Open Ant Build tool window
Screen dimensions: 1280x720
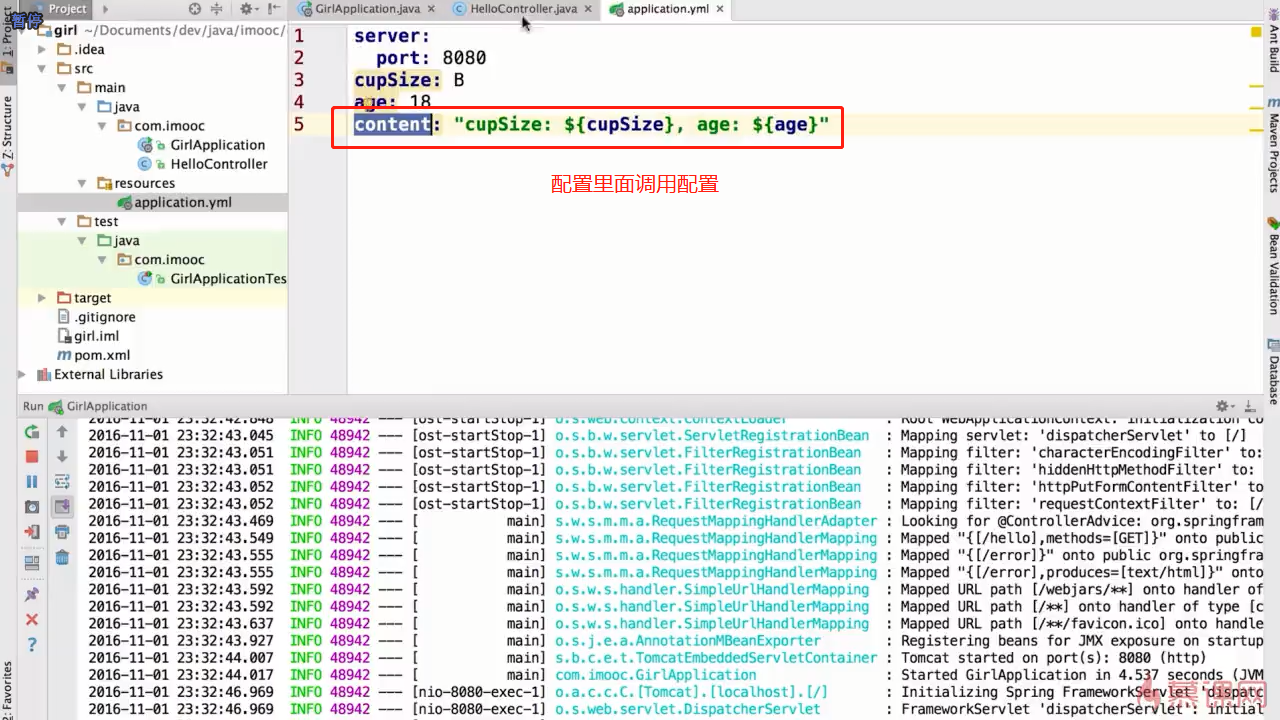pos(1273,40)
